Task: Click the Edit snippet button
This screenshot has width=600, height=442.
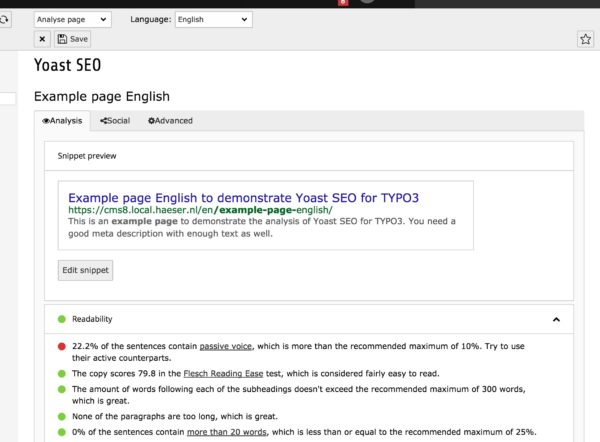Action: click(85, 270)
